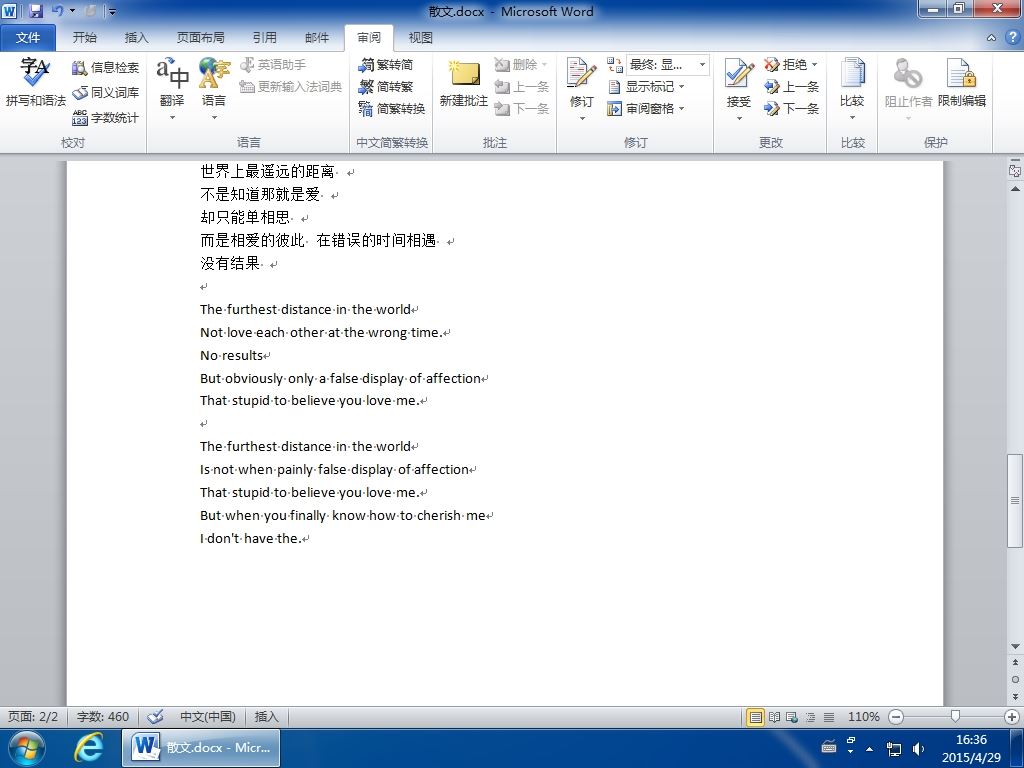Zoom in with the plus button
The width and height of the screenshot is (1024, 768).
(1012, 717)
